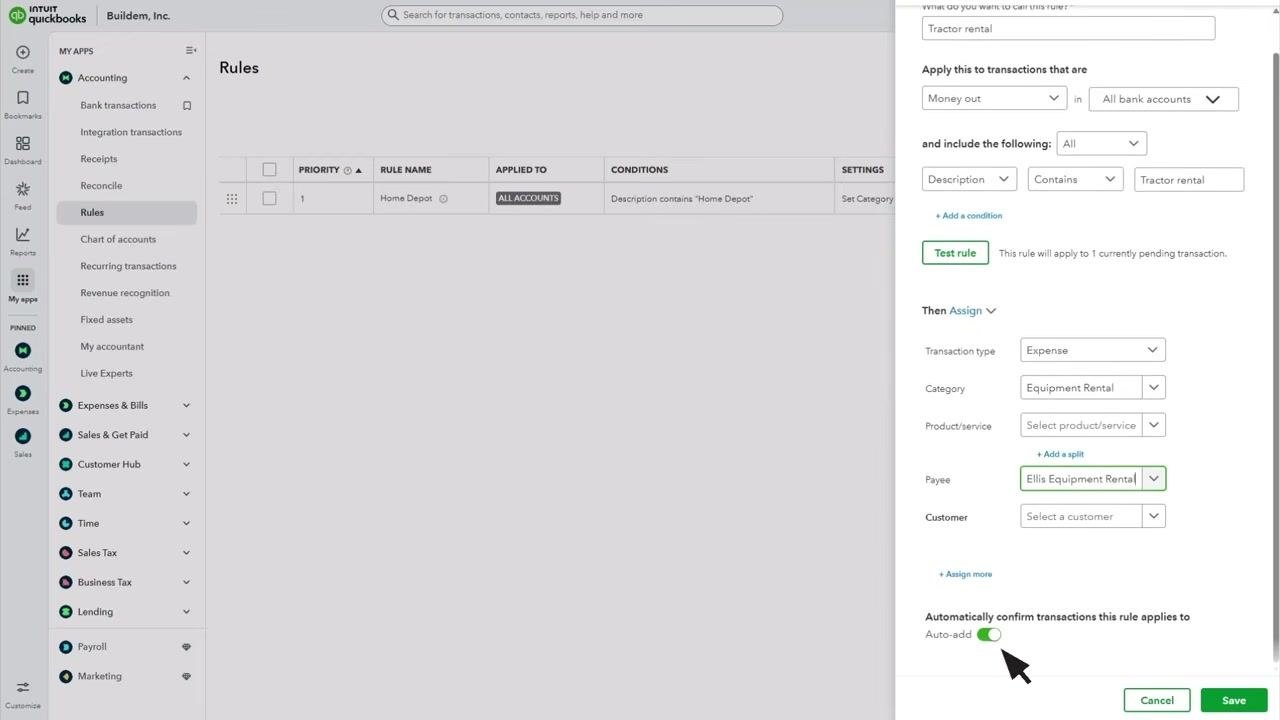Click the top search bar
This screenshot has height=720, width=1280.
point(582,15)
